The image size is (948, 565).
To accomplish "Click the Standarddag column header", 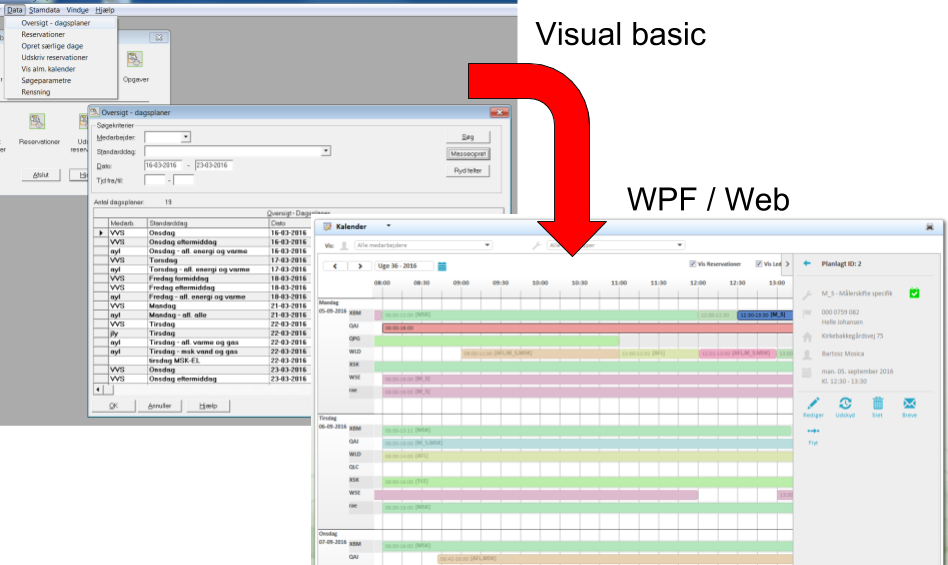I will (x=208, y=223).
